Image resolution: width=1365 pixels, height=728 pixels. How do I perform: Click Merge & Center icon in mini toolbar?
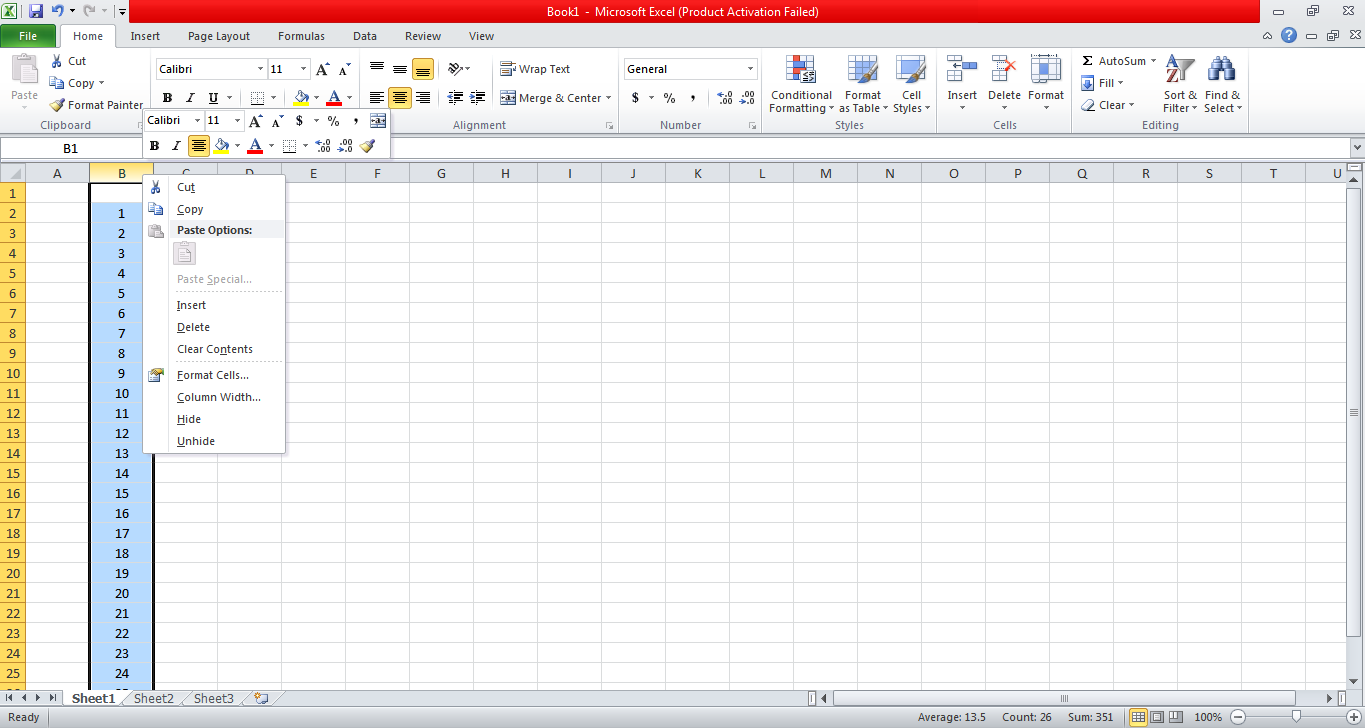(x=378, y=120)
